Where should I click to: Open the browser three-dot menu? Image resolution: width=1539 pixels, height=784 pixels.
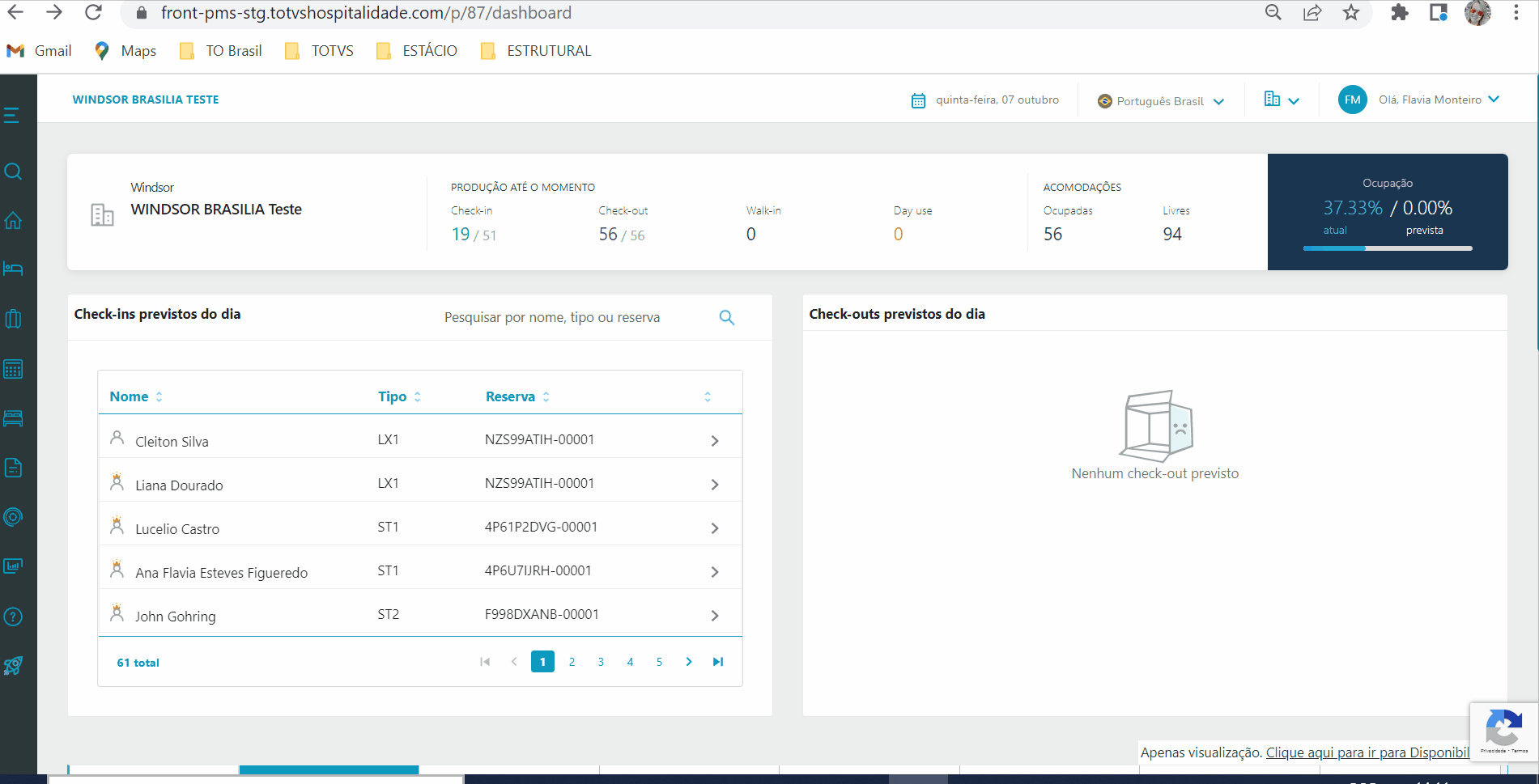coord(1516,12)
